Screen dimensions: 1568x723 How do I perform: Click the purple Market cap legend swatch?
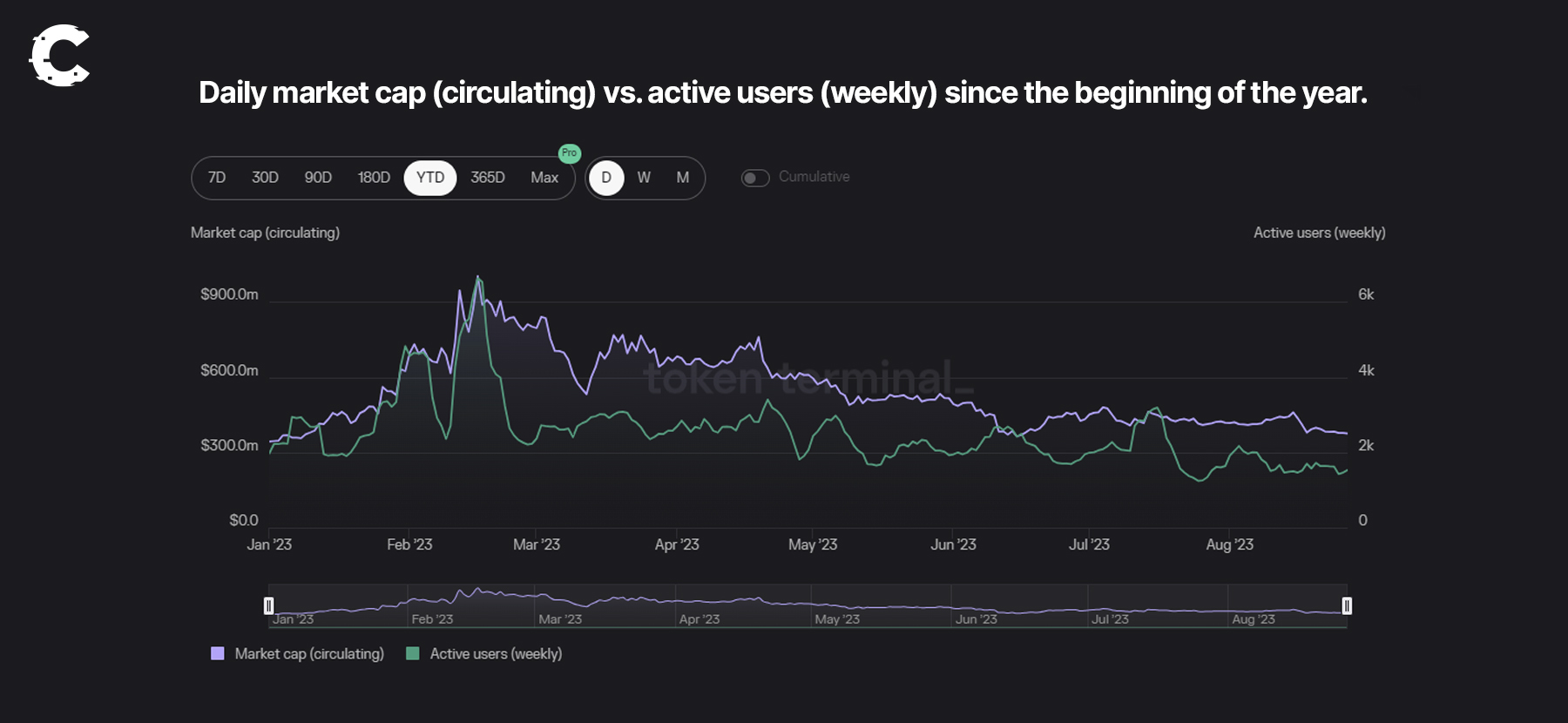[x=218, y=653]
